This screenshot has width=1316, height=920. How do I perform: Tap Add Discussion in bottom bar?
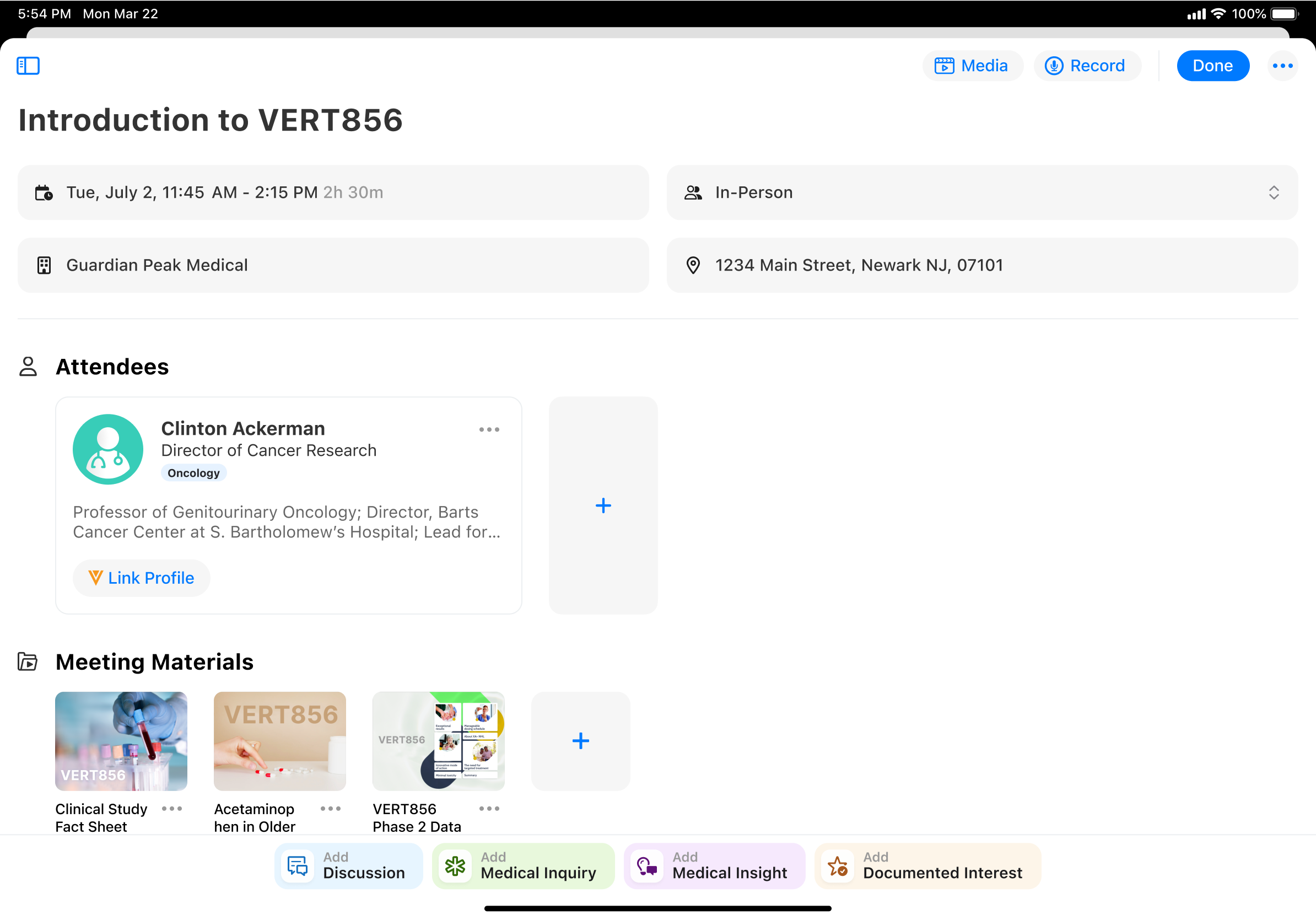[348, 865]
